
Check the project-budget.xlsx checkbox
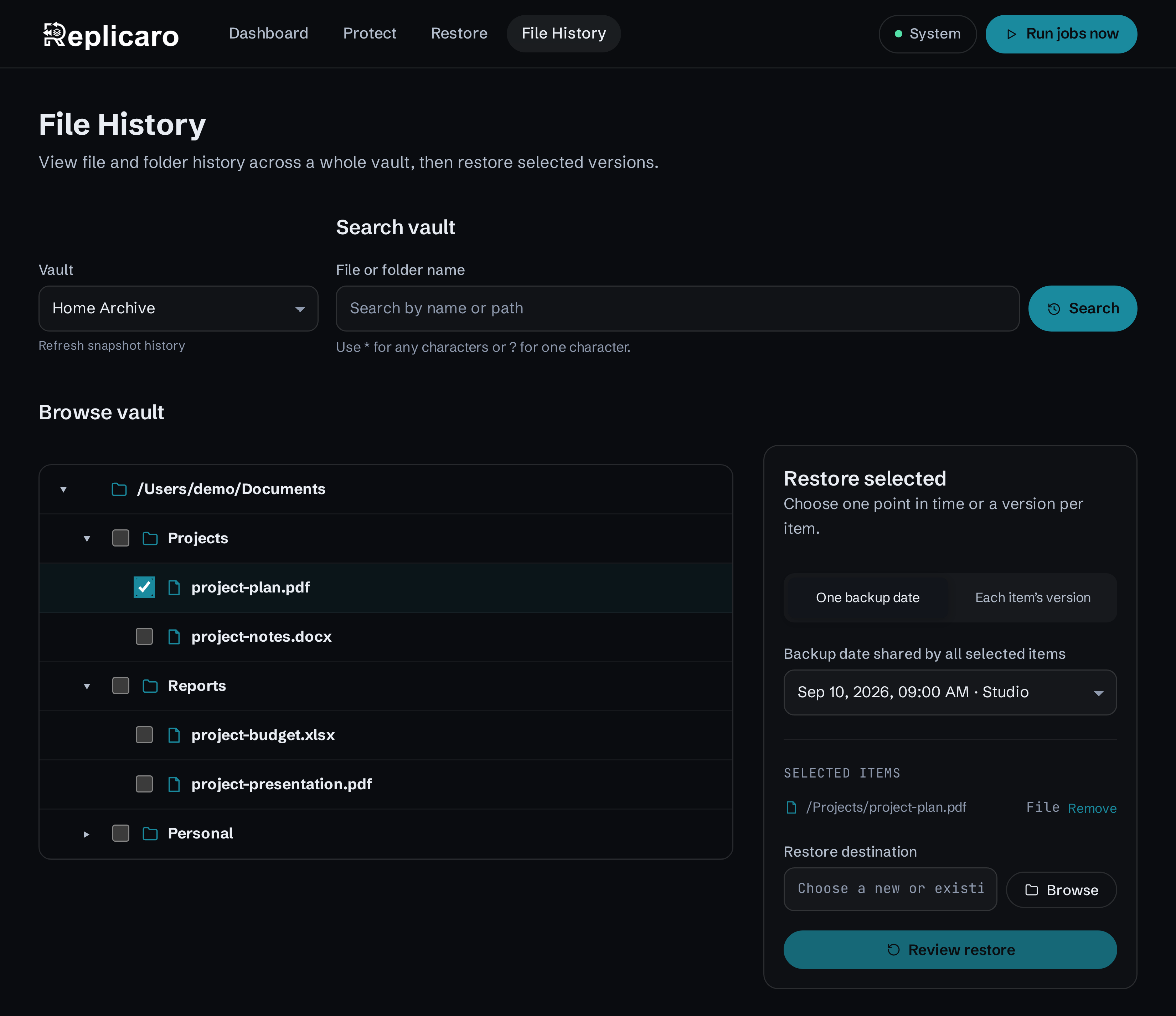click(144, 735)
